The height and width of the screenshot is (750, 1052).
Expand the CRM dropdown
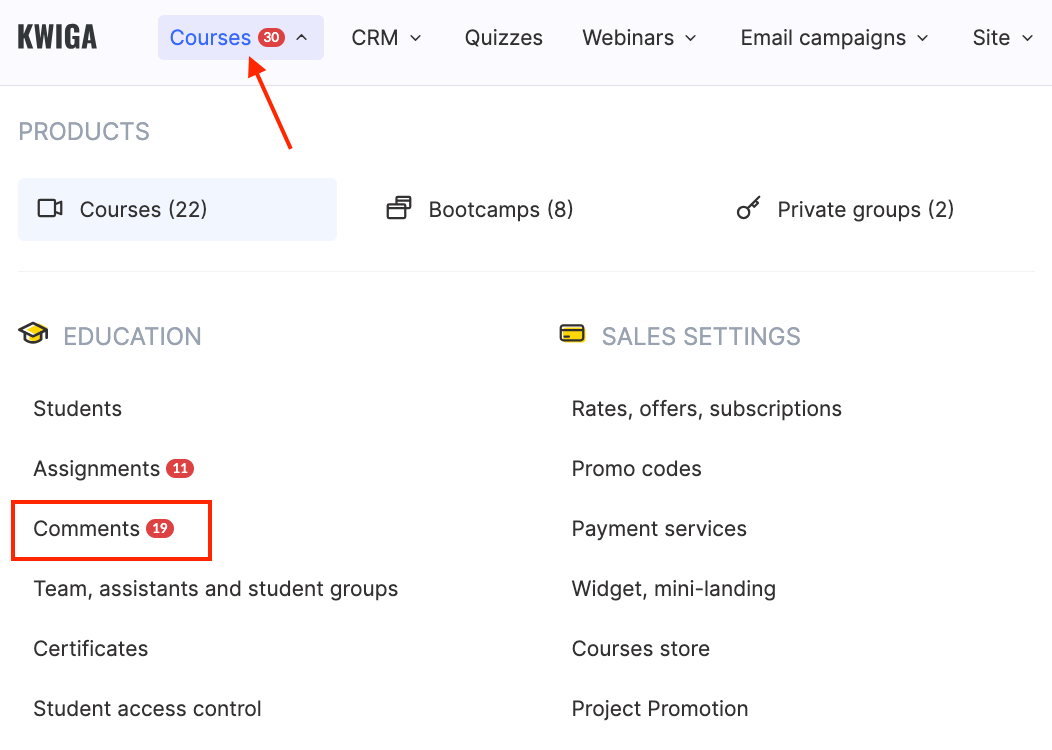[386, 38]
